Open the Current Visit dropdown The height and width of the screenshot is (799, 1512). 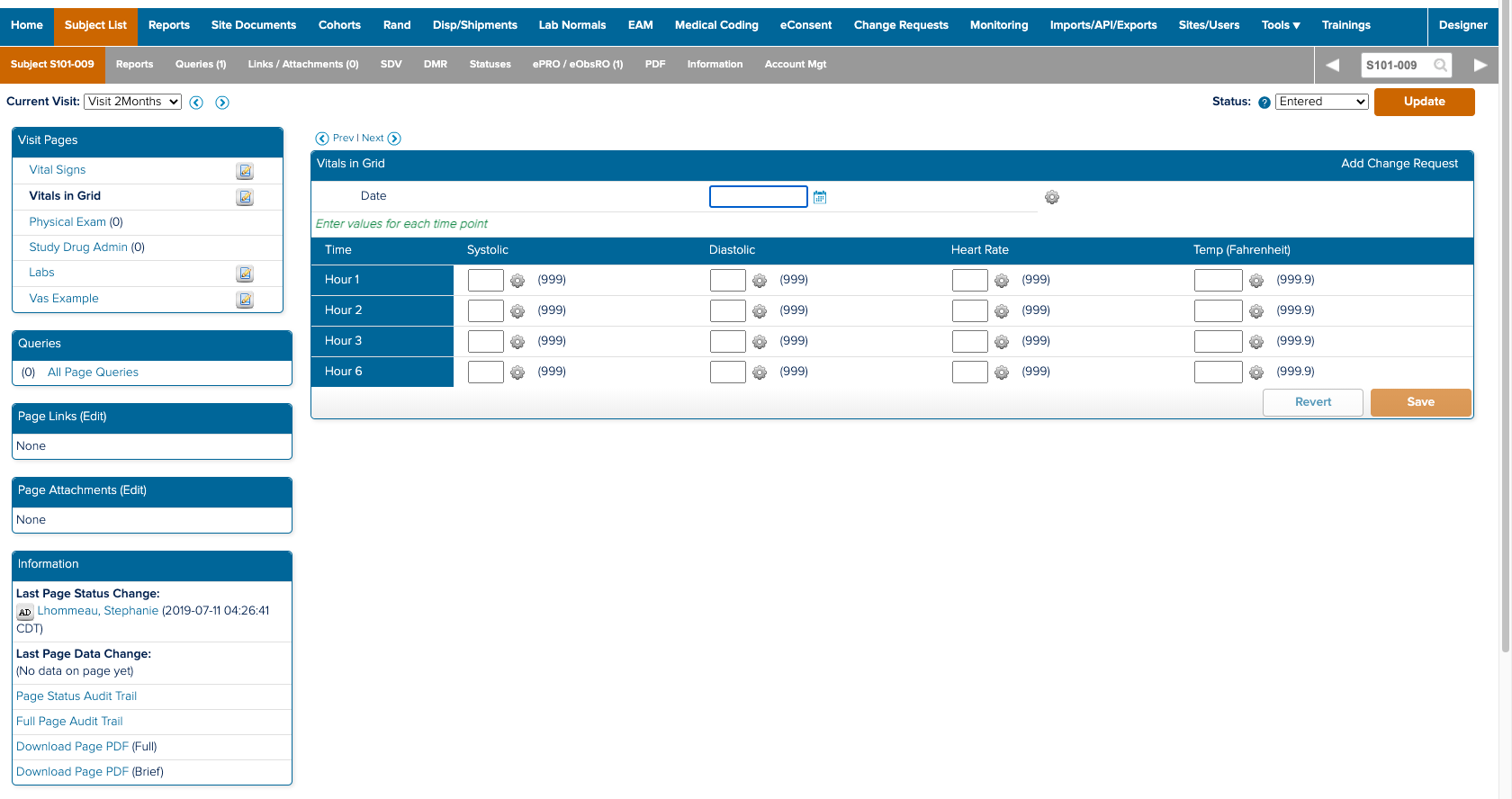(132, 102)
